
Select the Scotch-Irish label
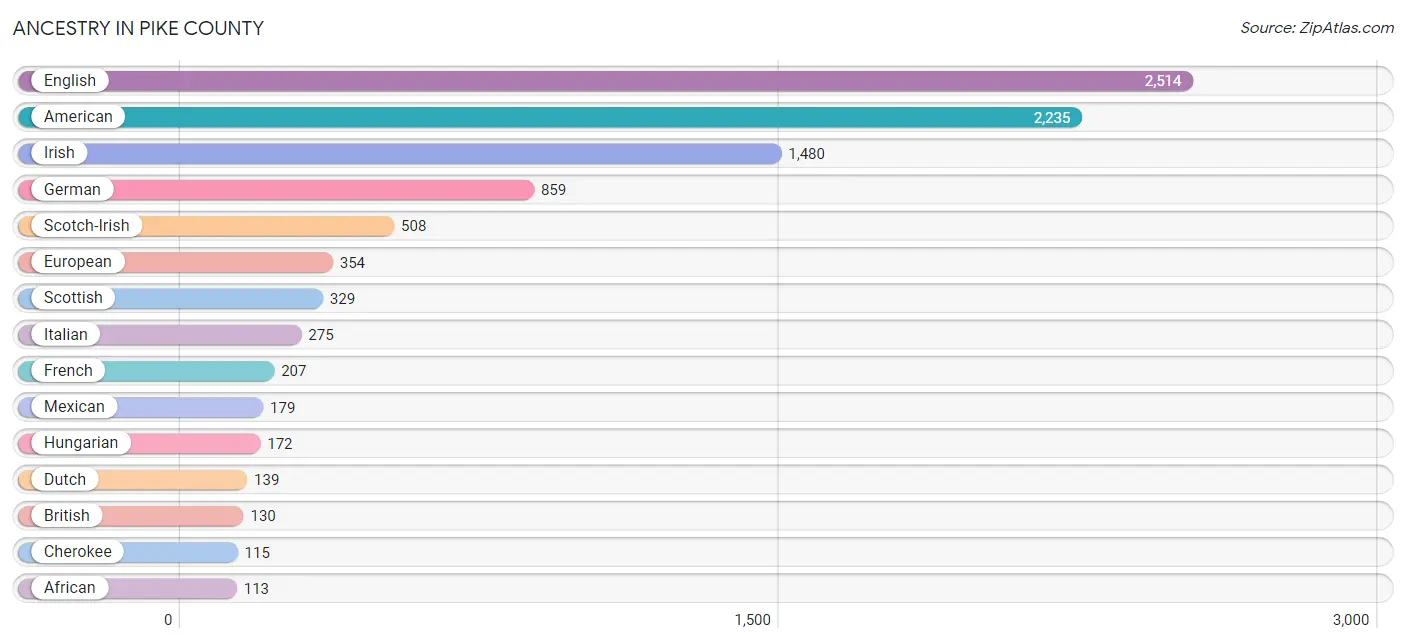(86, 226)
